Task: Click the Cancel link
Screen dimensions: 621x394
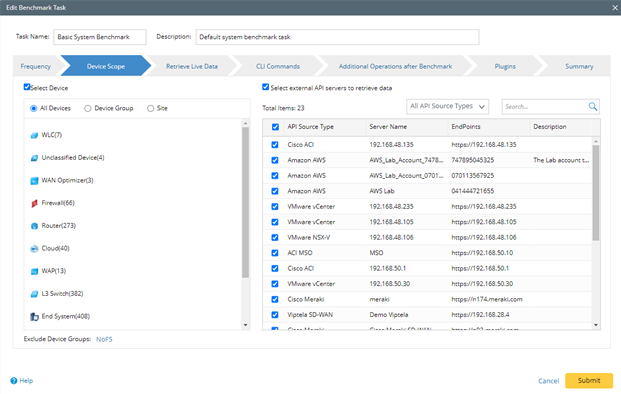Action: (x=549, y=381)
